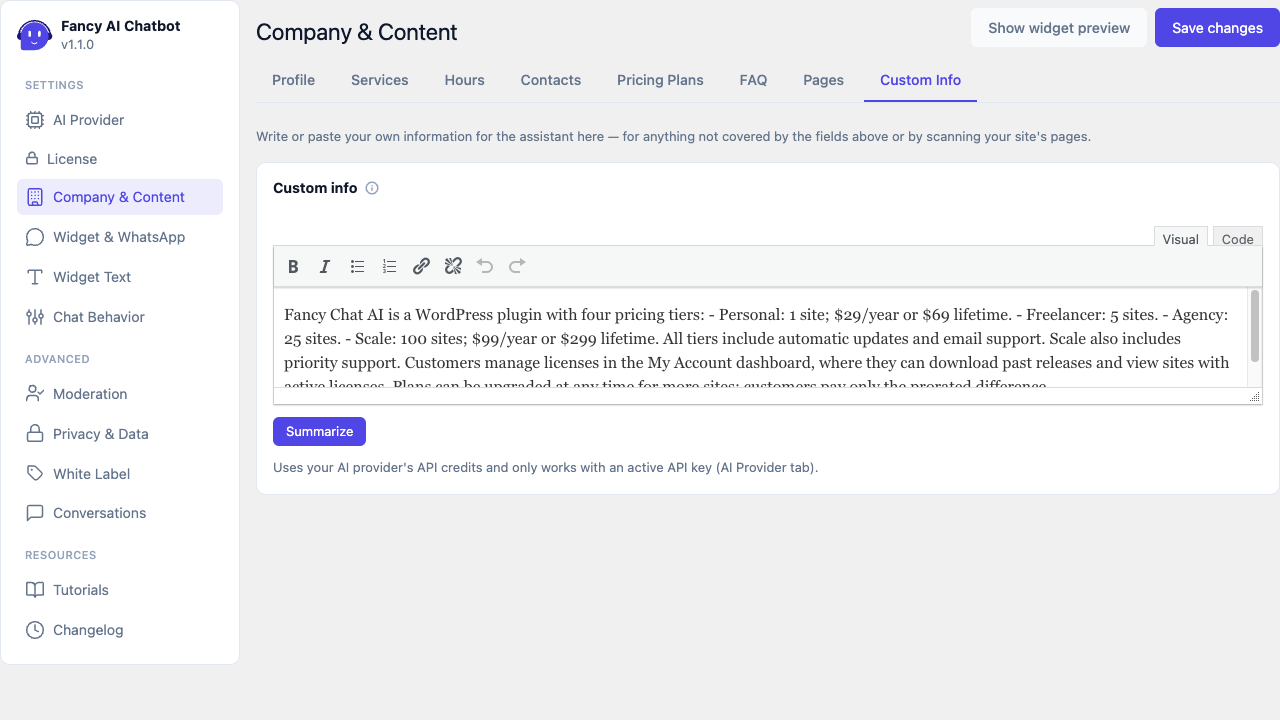The image size is (1280, 720).
Task: Click the Widget & WhatsApp chat bubble icon
Action: (x=35, y=237)
